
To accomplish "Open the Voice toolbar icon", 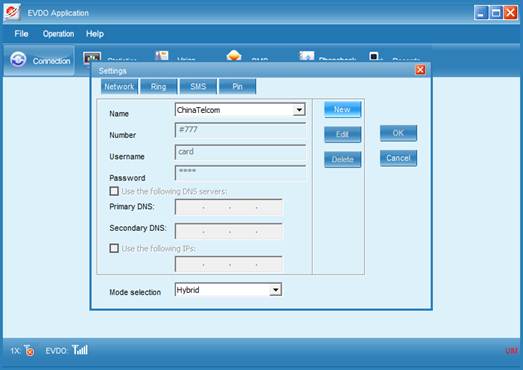I will click(x=162, y=56).
